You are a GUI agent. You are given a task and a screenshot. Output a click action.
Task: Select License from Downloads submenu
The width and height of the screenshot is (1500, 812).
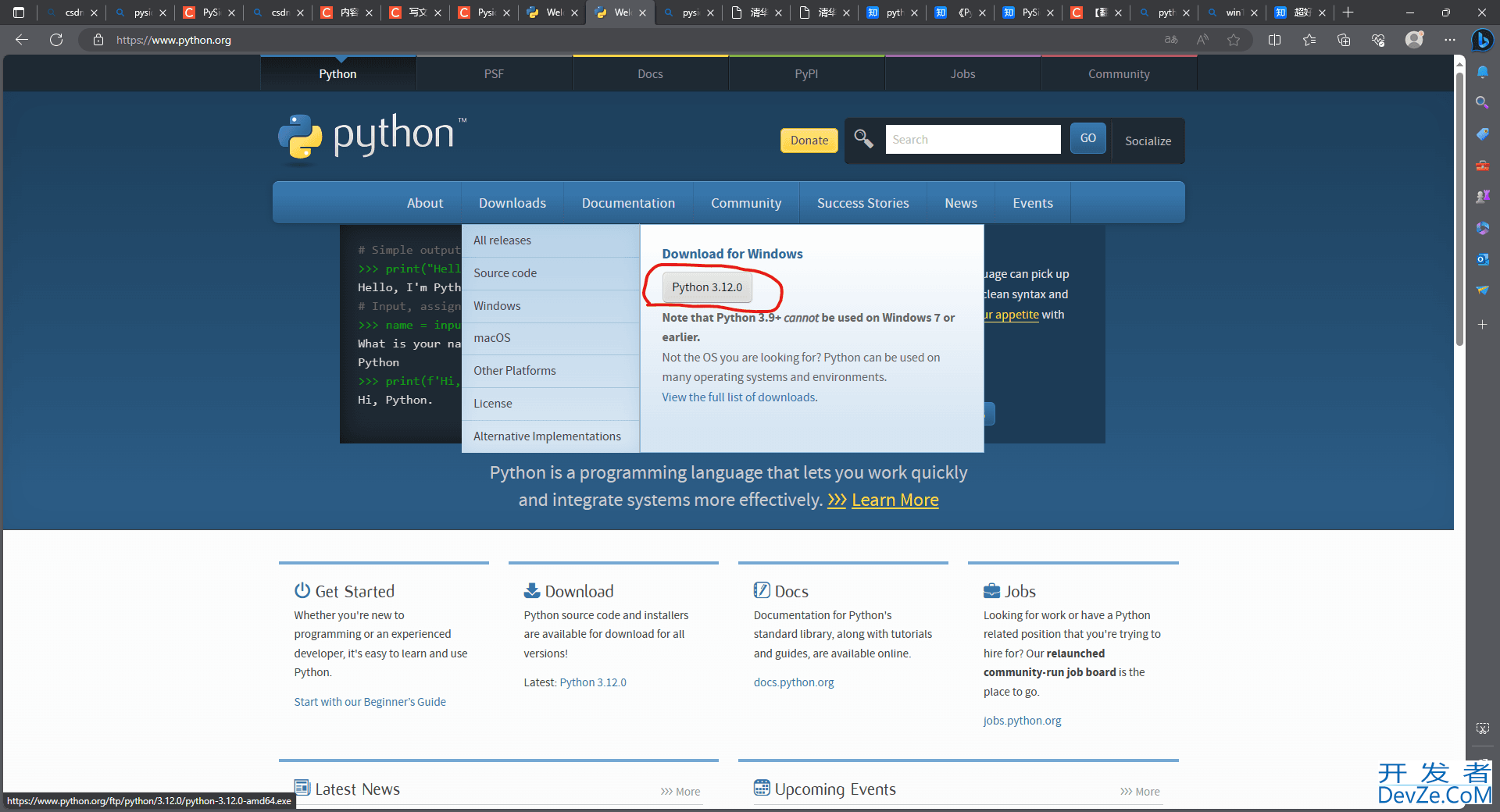[x=551, y=404]
